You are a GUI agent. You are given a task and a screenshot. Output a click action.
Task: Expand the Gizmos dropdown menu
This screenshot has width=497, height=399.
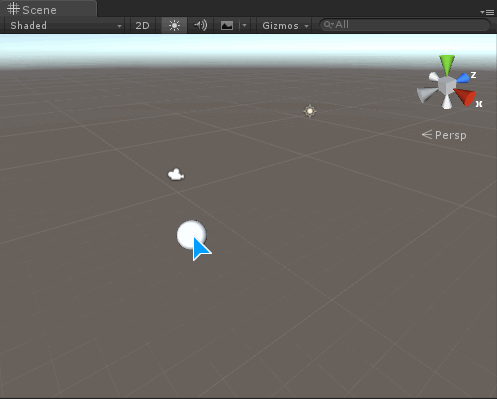pos(285,25)
